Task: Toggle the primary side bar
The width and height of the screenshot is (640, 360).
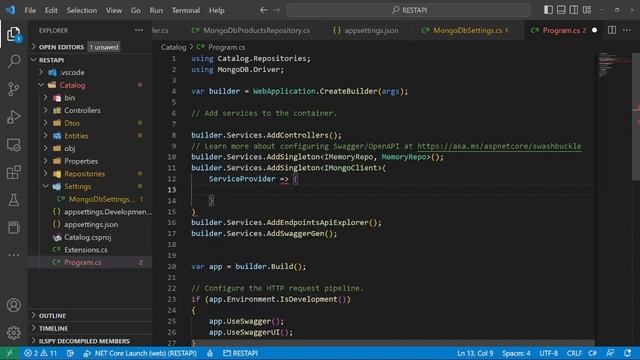Action: point(548,10)
